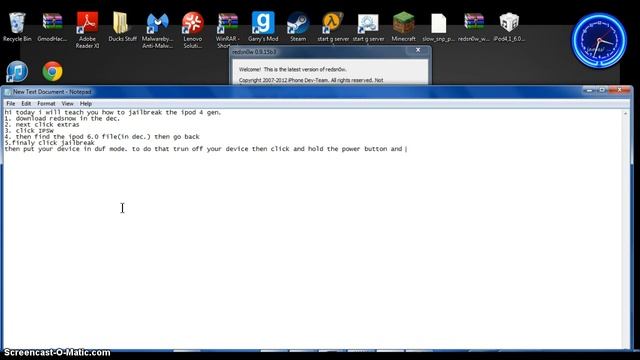The width and height of the screenshot is (640, 360).
Task: Launch Garry's Mod from desktop
Action: 263,27
